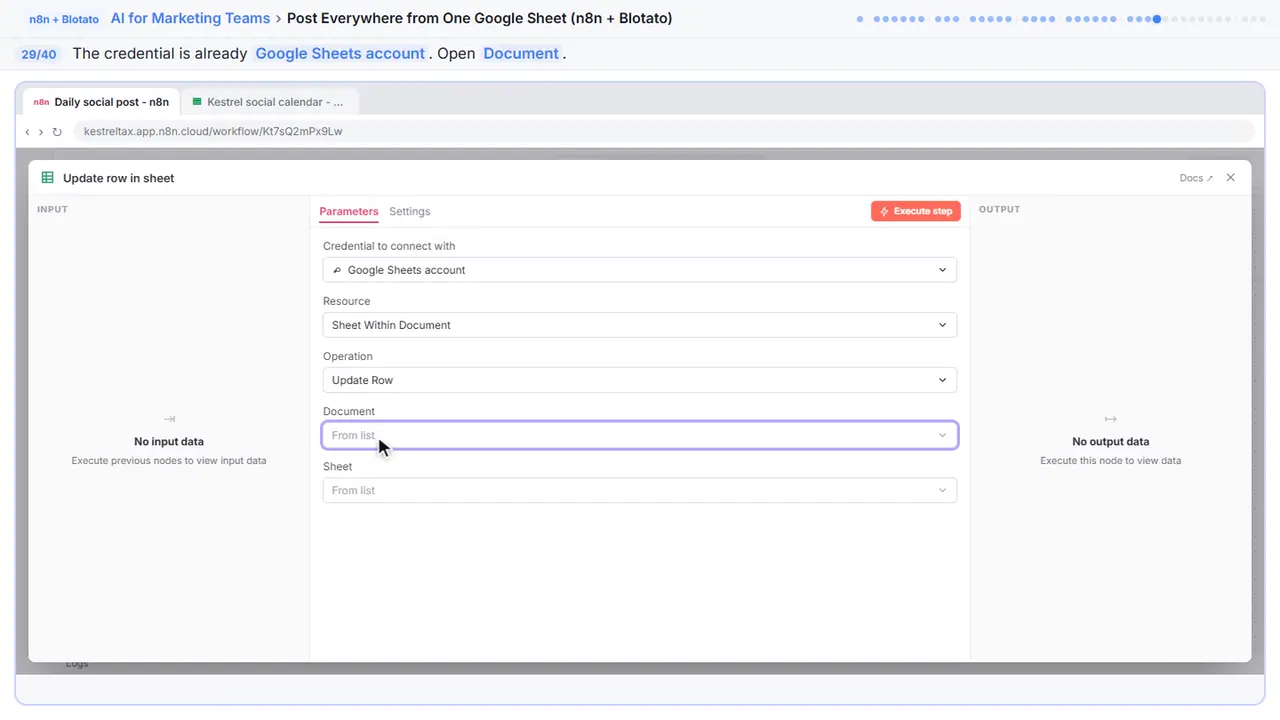Click the Google Sheets icon beside node title

point(47,178)
